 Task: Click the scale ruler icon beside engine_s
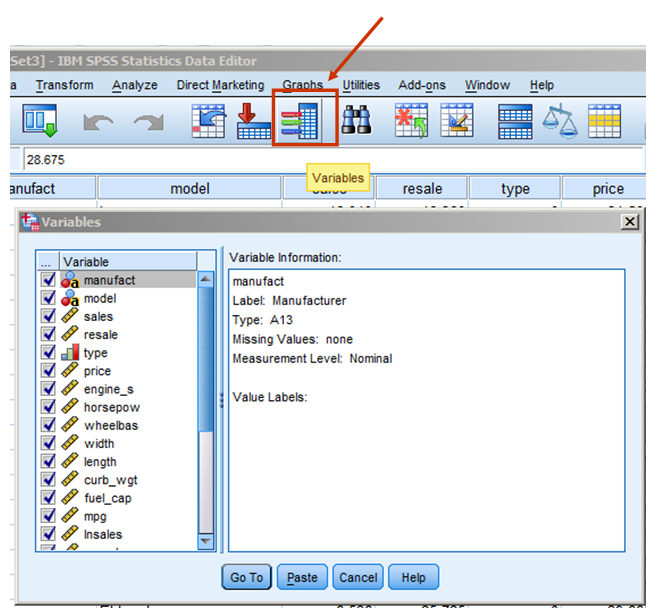[70, 388]
